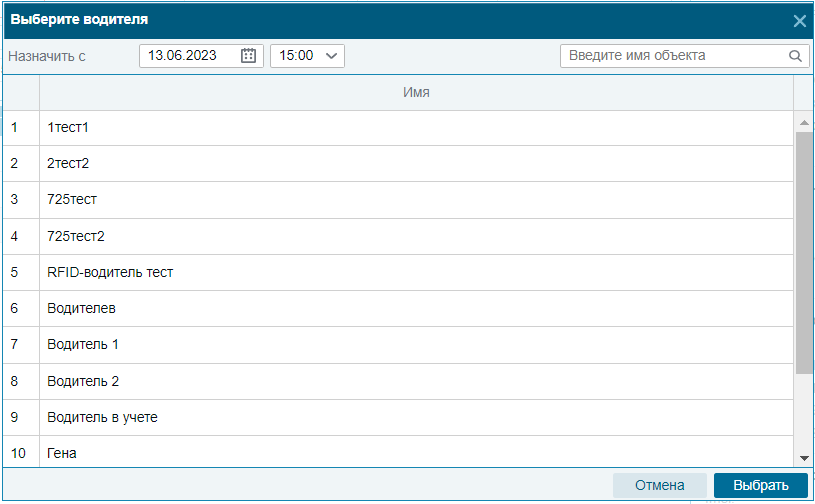Sort by the Имя column header

416,92
